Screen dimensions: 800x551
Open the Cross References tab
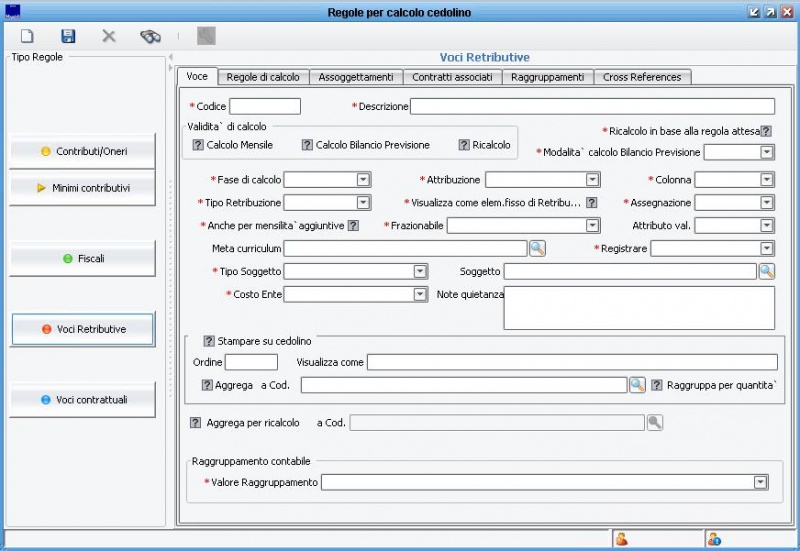pyautogui.click(x=642, y=77)
